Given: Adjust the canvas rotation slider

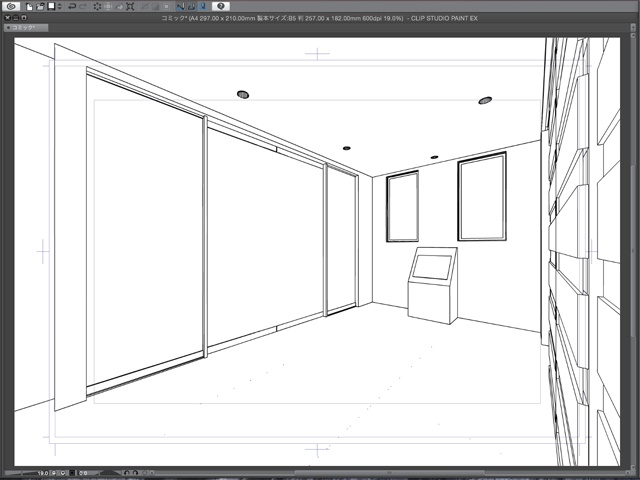Looking at the screenshot, I should tap(110, 473).
